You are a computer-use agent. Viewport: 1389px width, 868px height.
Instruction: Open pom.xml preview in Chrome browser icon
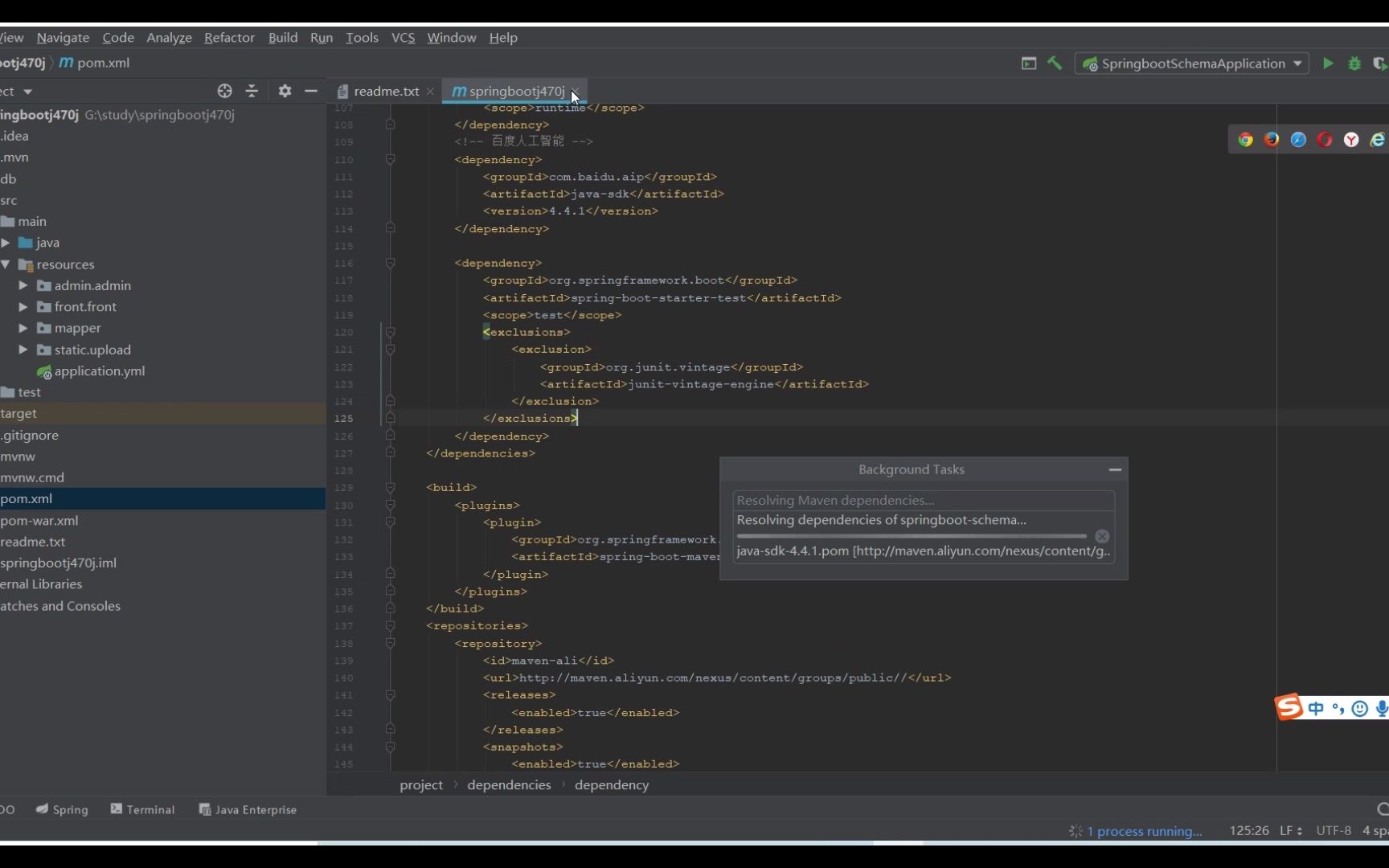[1245, 140]
